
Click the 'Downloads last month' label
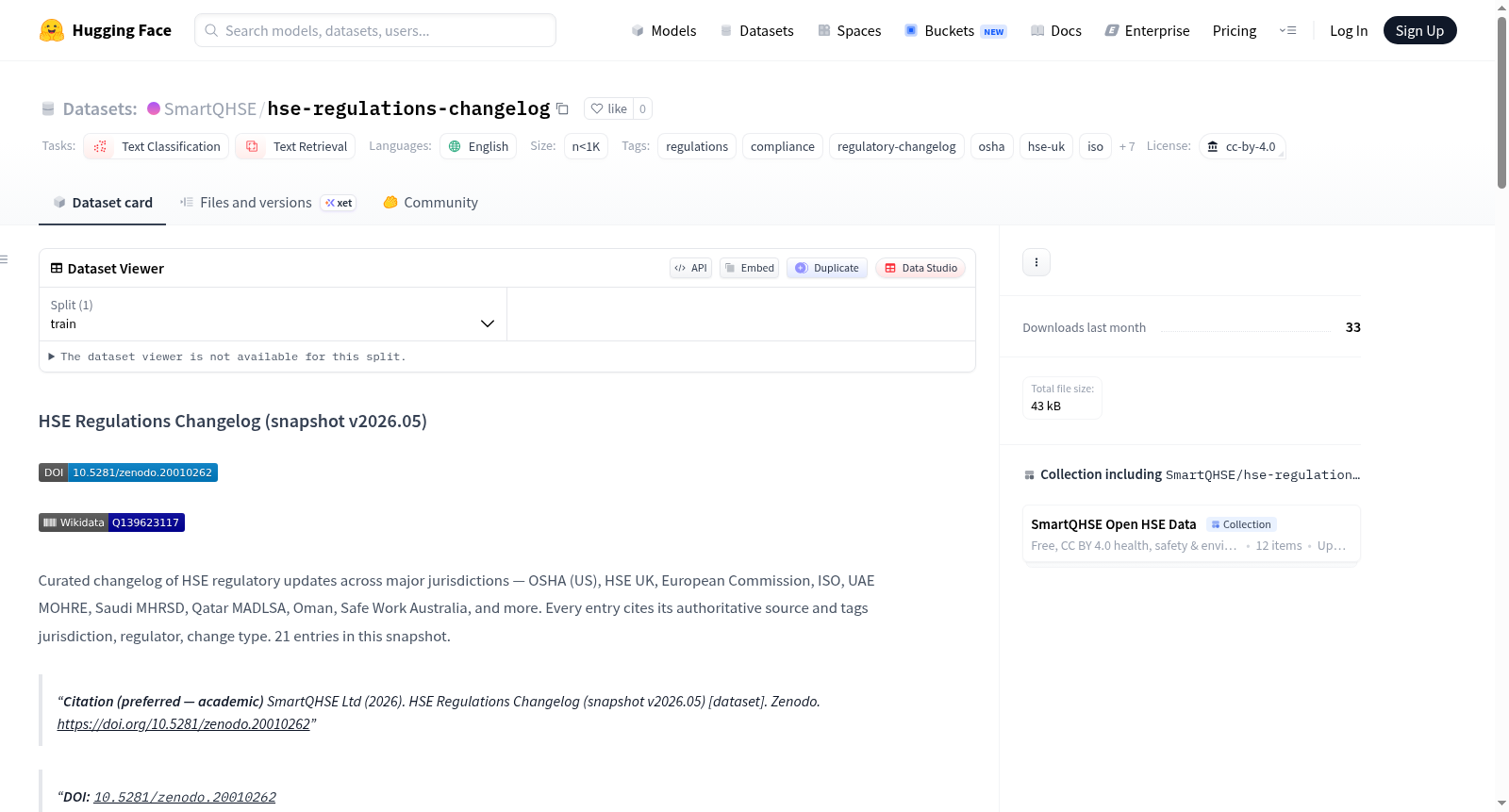(x=1084, y=327)
